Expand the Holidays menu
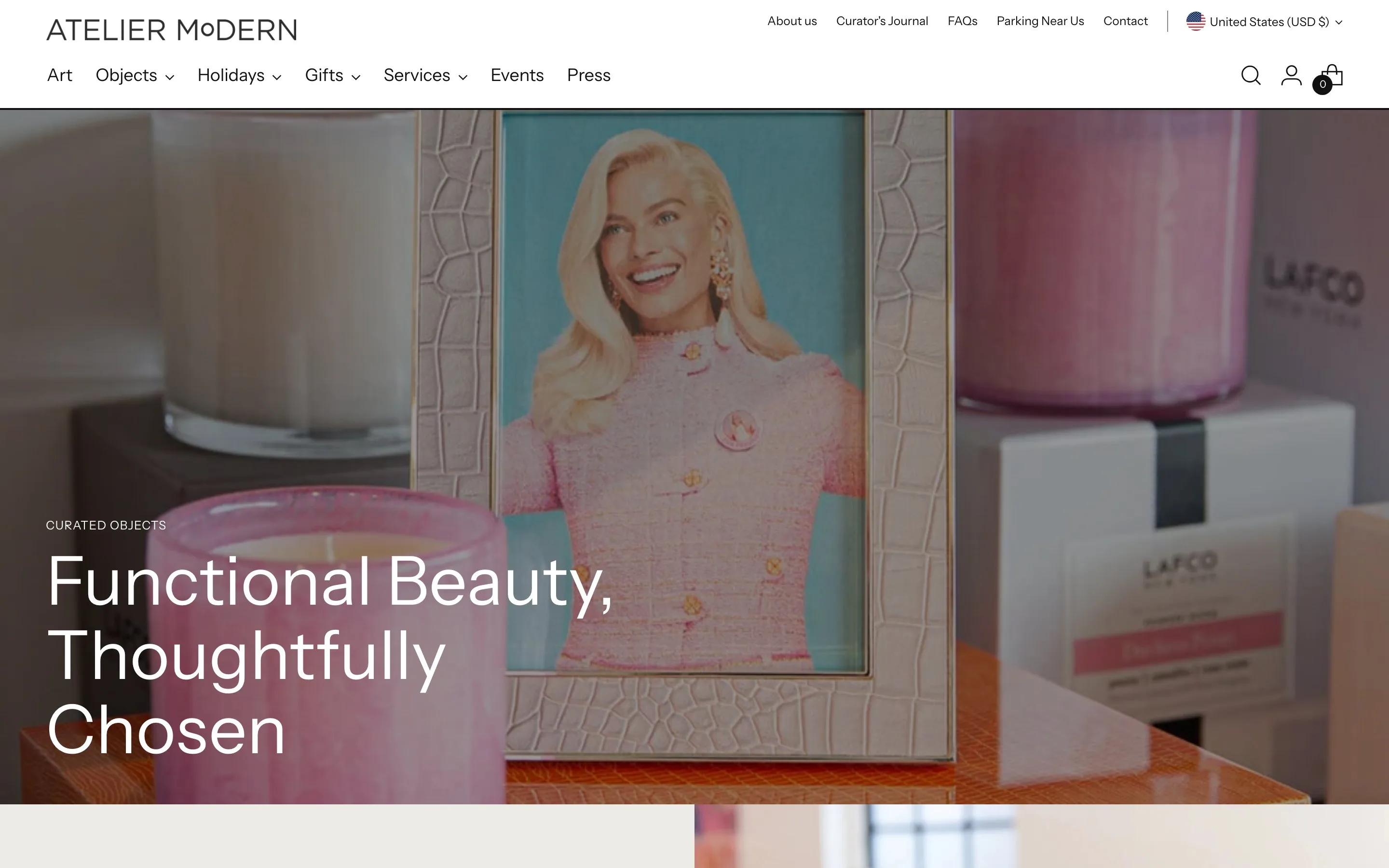This screenshot has width=1389, height=868. click(239, 75)
